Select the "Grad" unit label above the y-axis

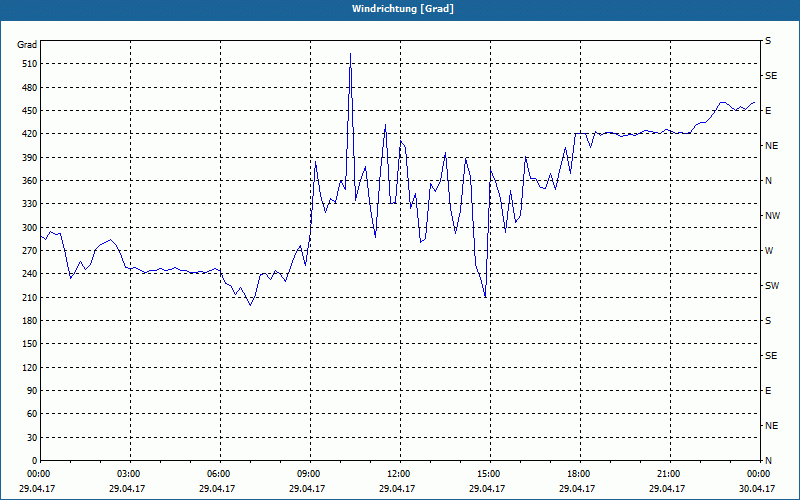pyautogui.click(x=27, y=45)
